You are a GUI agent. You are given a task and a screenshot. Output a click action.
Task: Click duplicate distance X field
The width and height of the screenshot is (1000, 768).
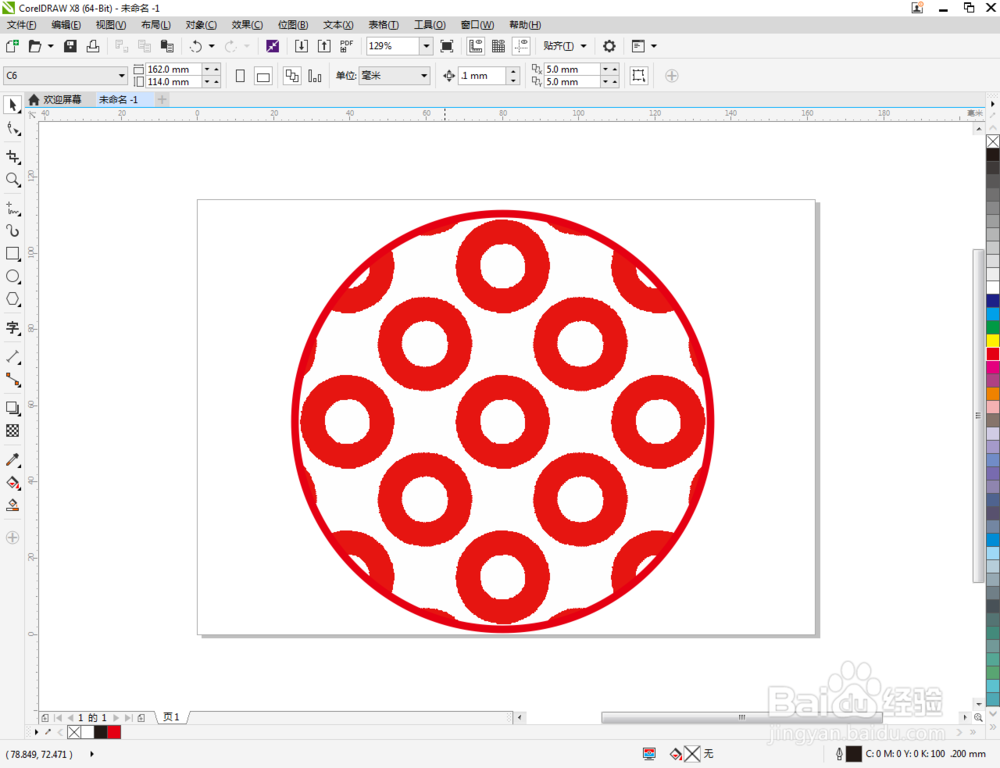(x=571, y=70)
